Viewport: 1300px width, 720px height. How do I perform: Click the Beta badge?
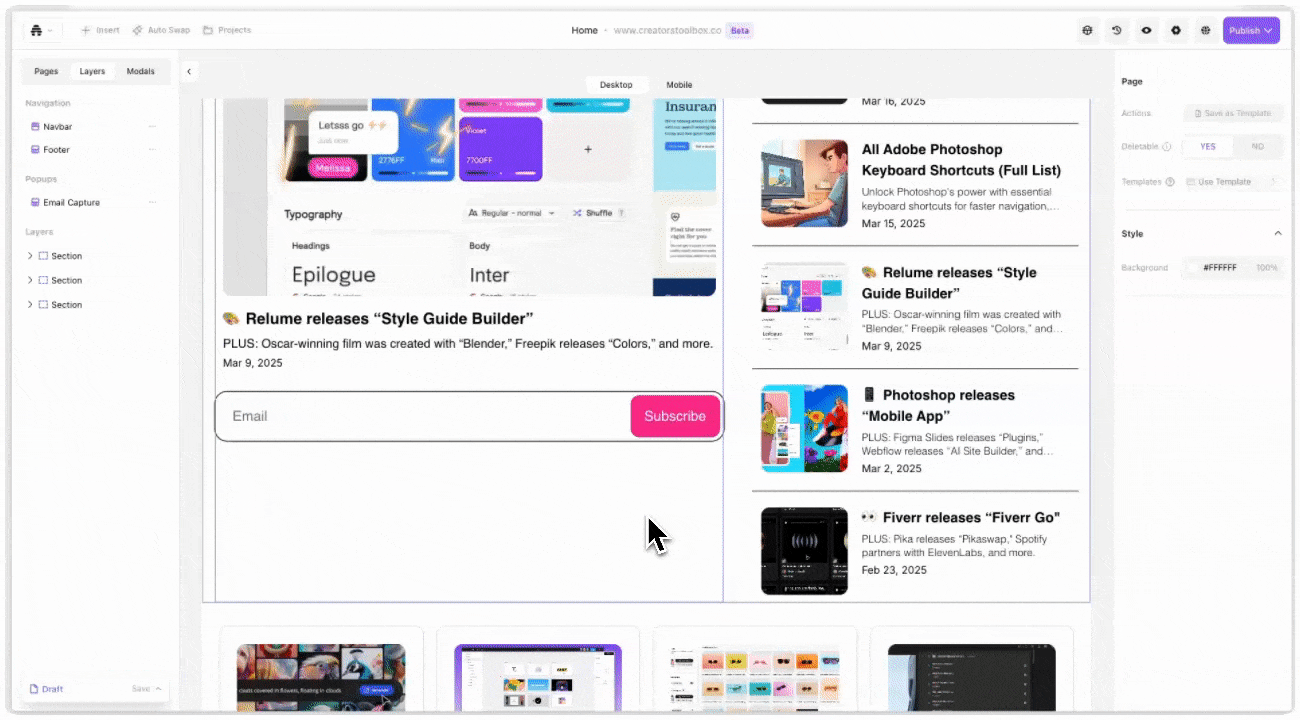(740, 31)
